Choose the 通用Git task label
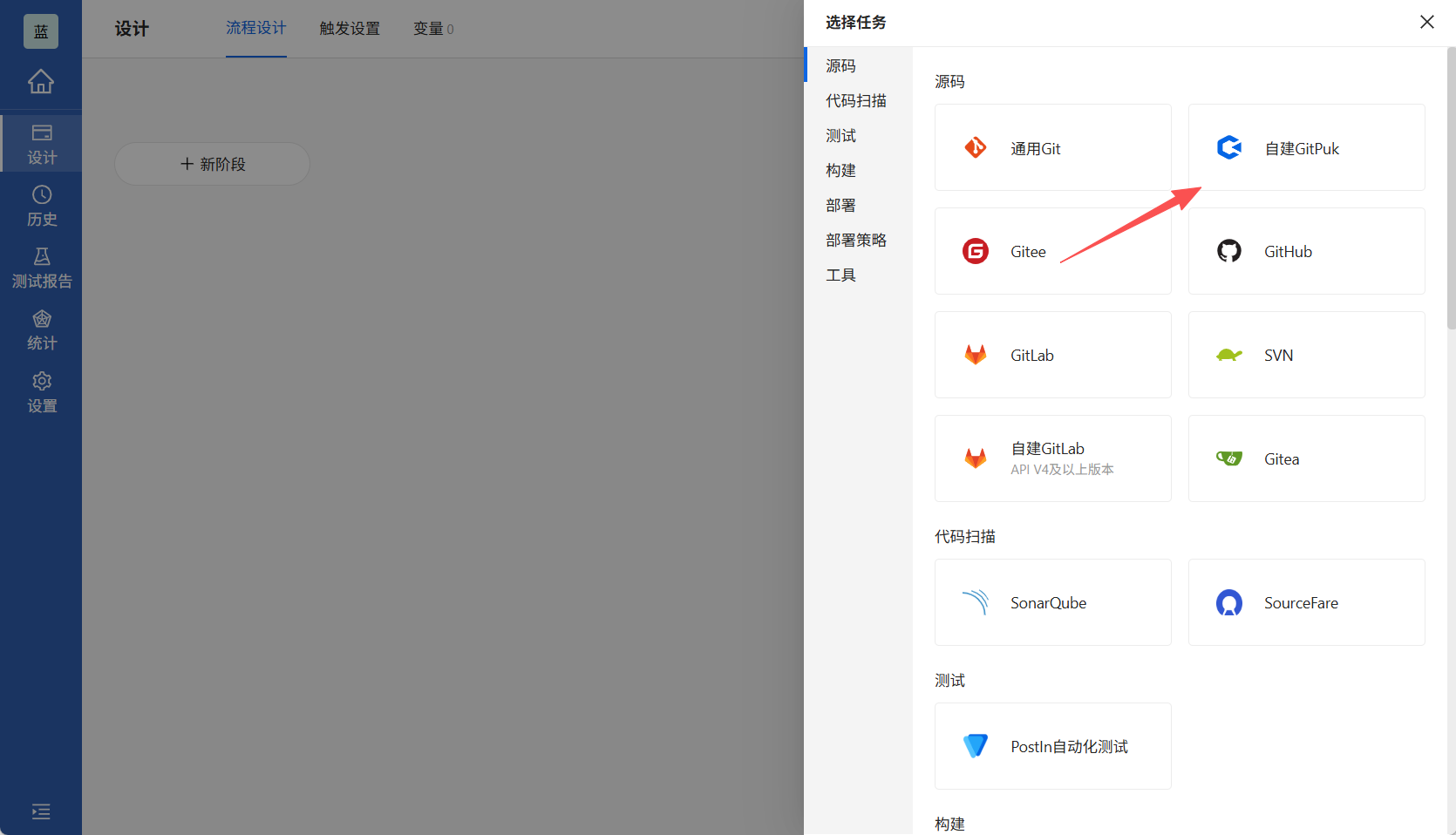1456x835 pixels. click(x=1035, y=149)
